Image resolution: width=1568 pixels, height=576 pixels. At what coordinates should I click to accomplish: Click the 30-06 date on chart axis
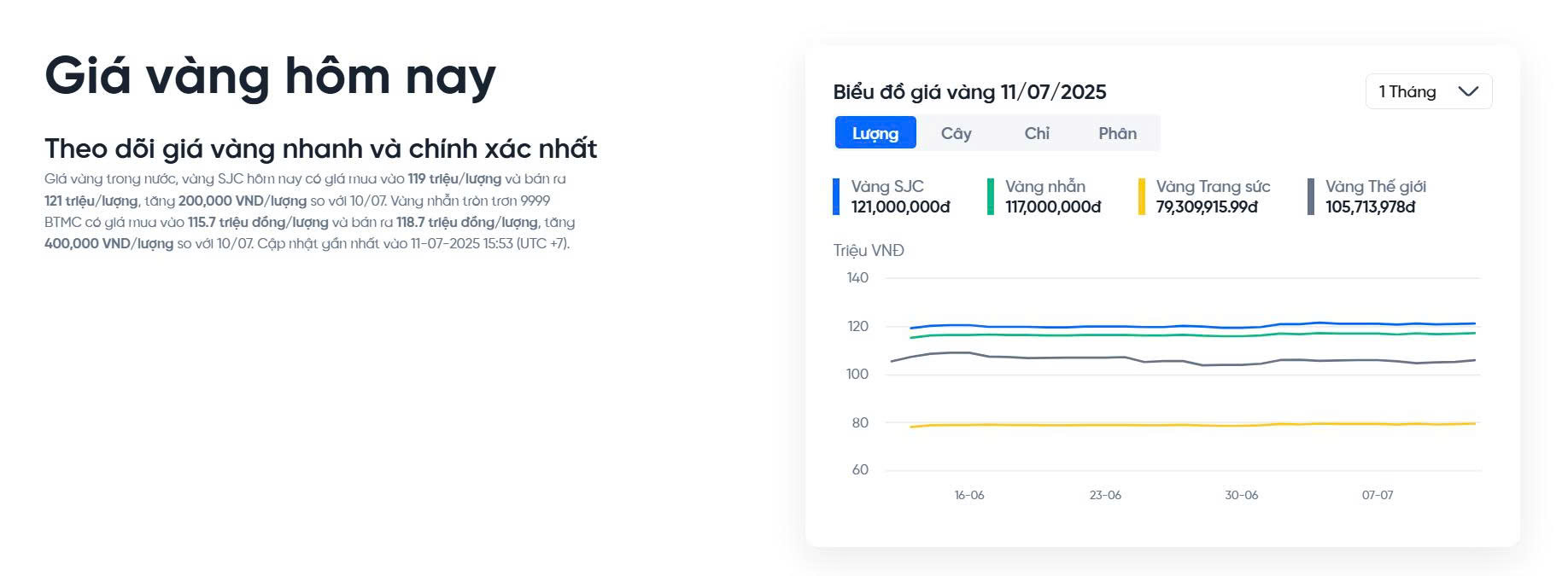(x=1241, y=495)
